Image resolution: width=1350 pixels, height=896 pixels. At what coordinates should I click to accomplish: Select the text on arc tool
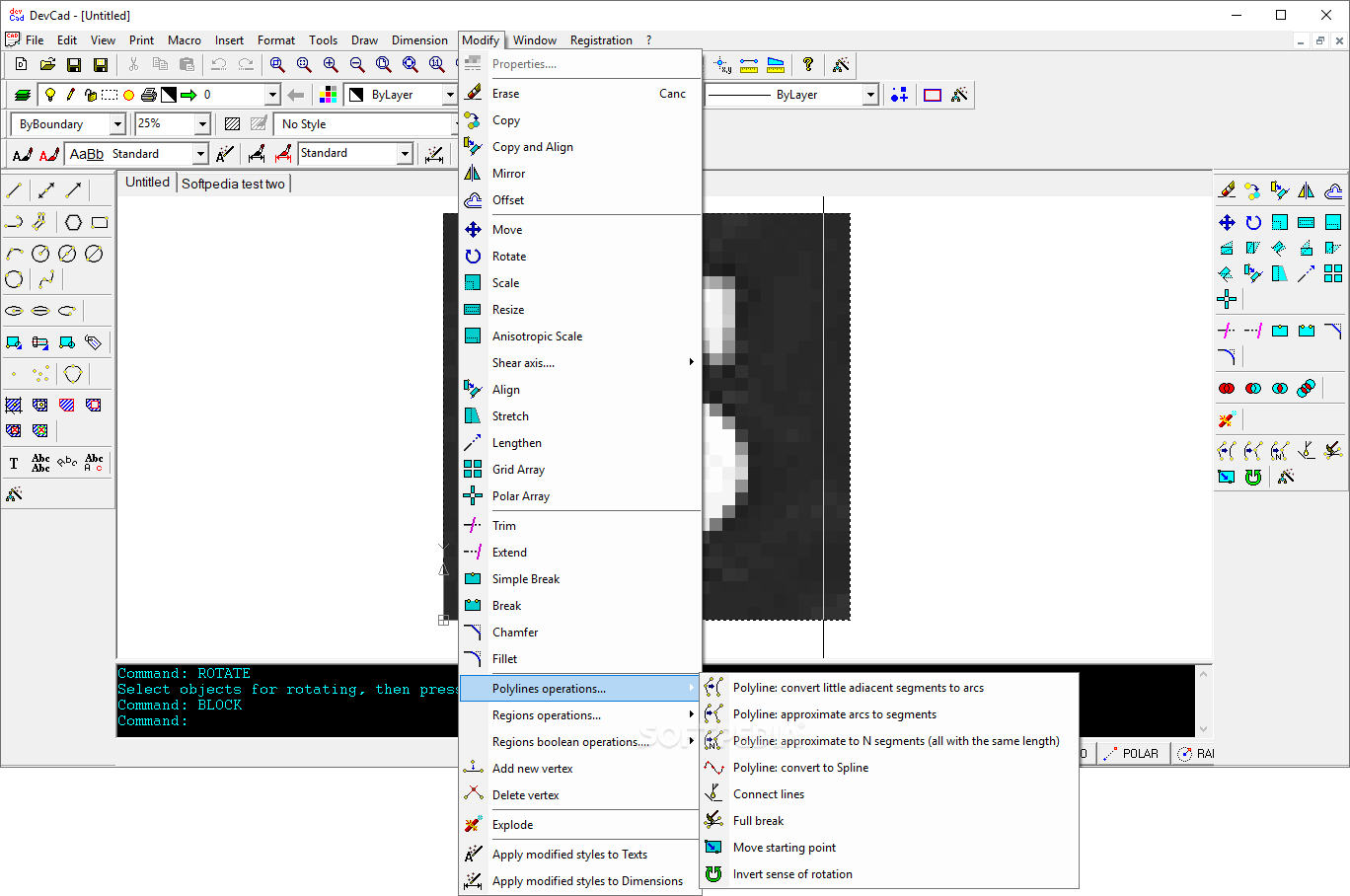[67, 463]
